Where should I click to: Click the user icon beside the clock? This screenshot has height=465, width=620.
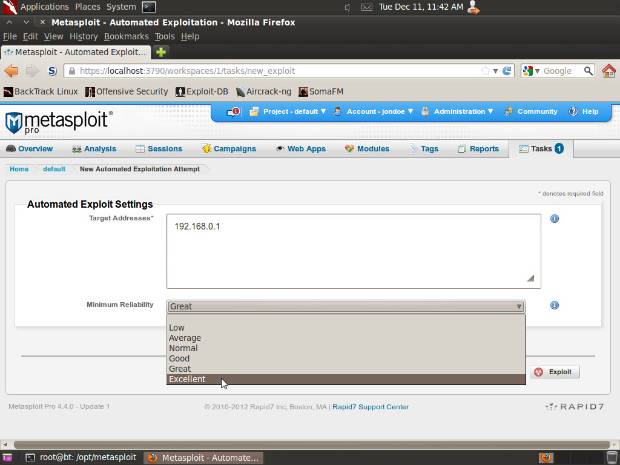point(473,7)
